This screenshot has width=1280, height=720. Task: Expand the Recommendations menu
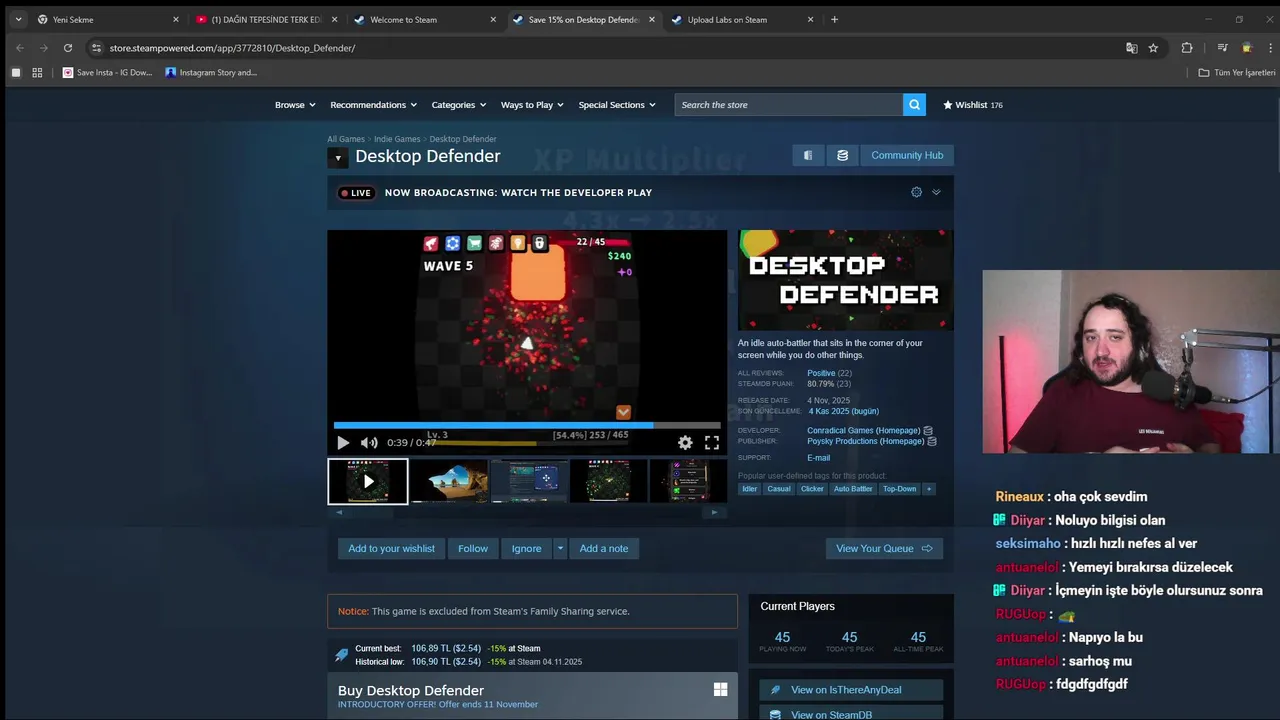(x=374, y=104)
